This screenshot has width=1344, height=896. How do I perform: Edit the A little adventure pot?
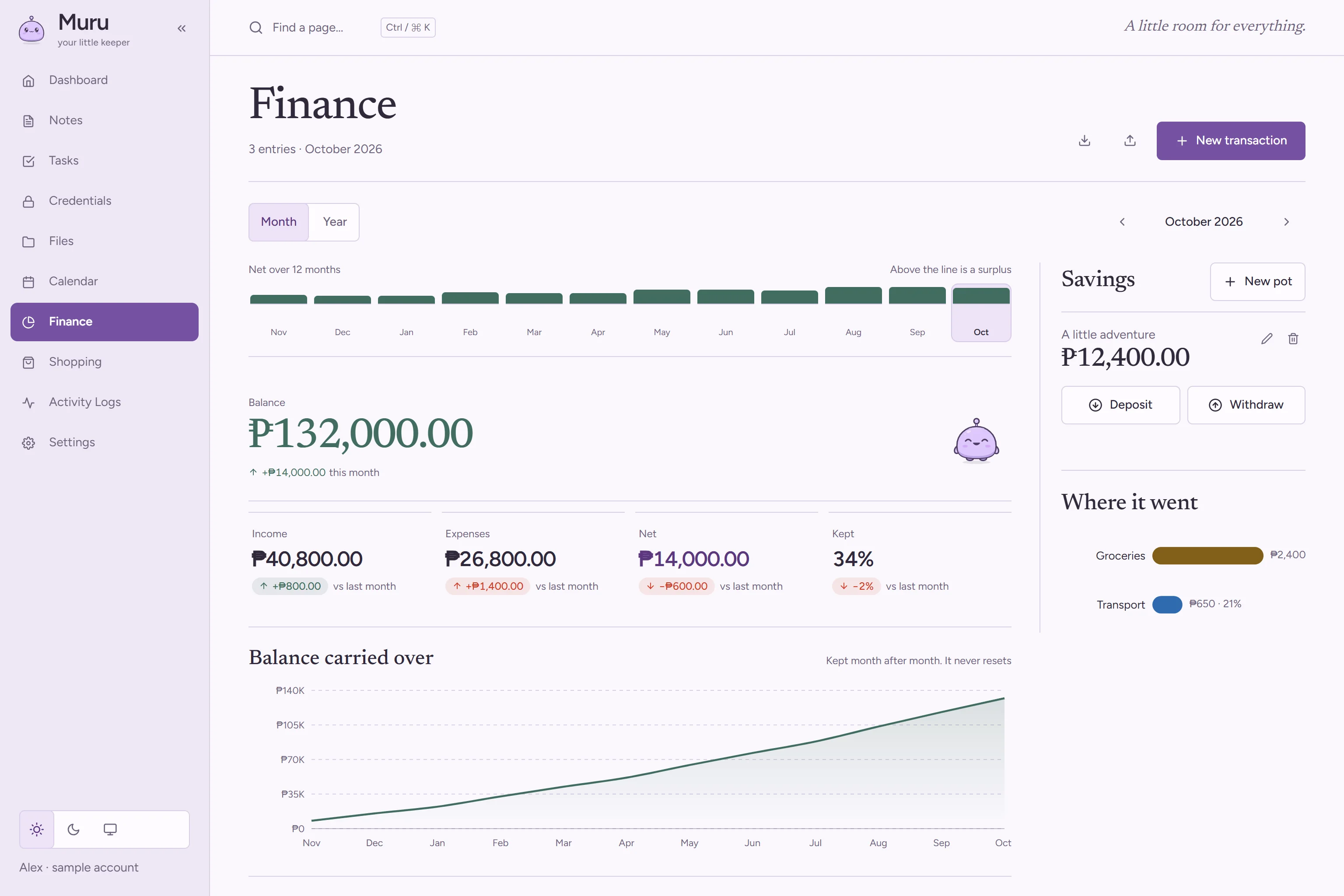click(1267, 339)
